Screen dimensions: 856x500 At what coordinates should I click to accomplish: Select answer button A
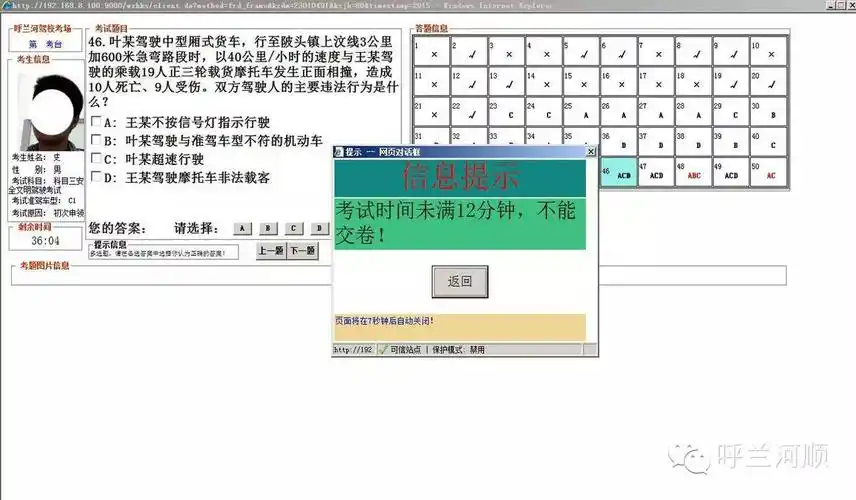coord(242,228)
